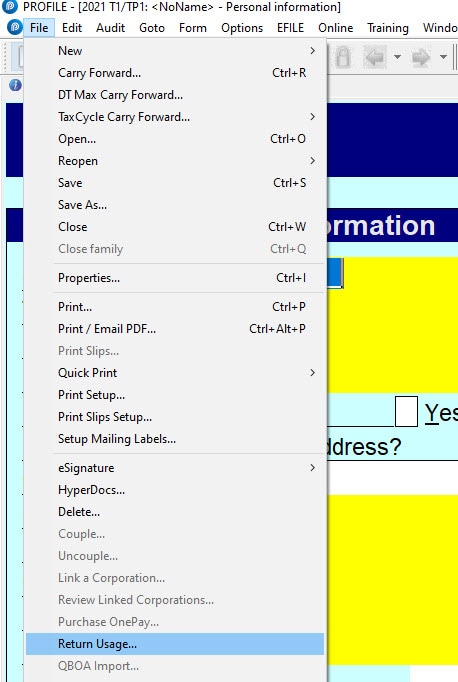Open the dropdown arrow beside the back arrow

pos(397,57)
